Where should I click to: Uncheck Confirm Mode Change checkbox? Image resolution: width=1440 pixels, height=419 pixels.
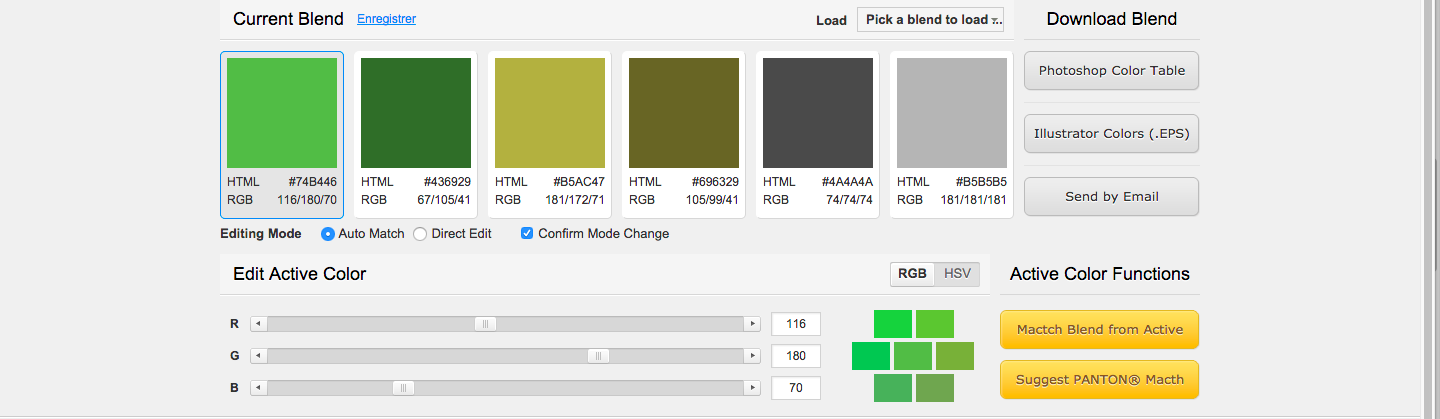pyautogui.click(x=527, y=234)
